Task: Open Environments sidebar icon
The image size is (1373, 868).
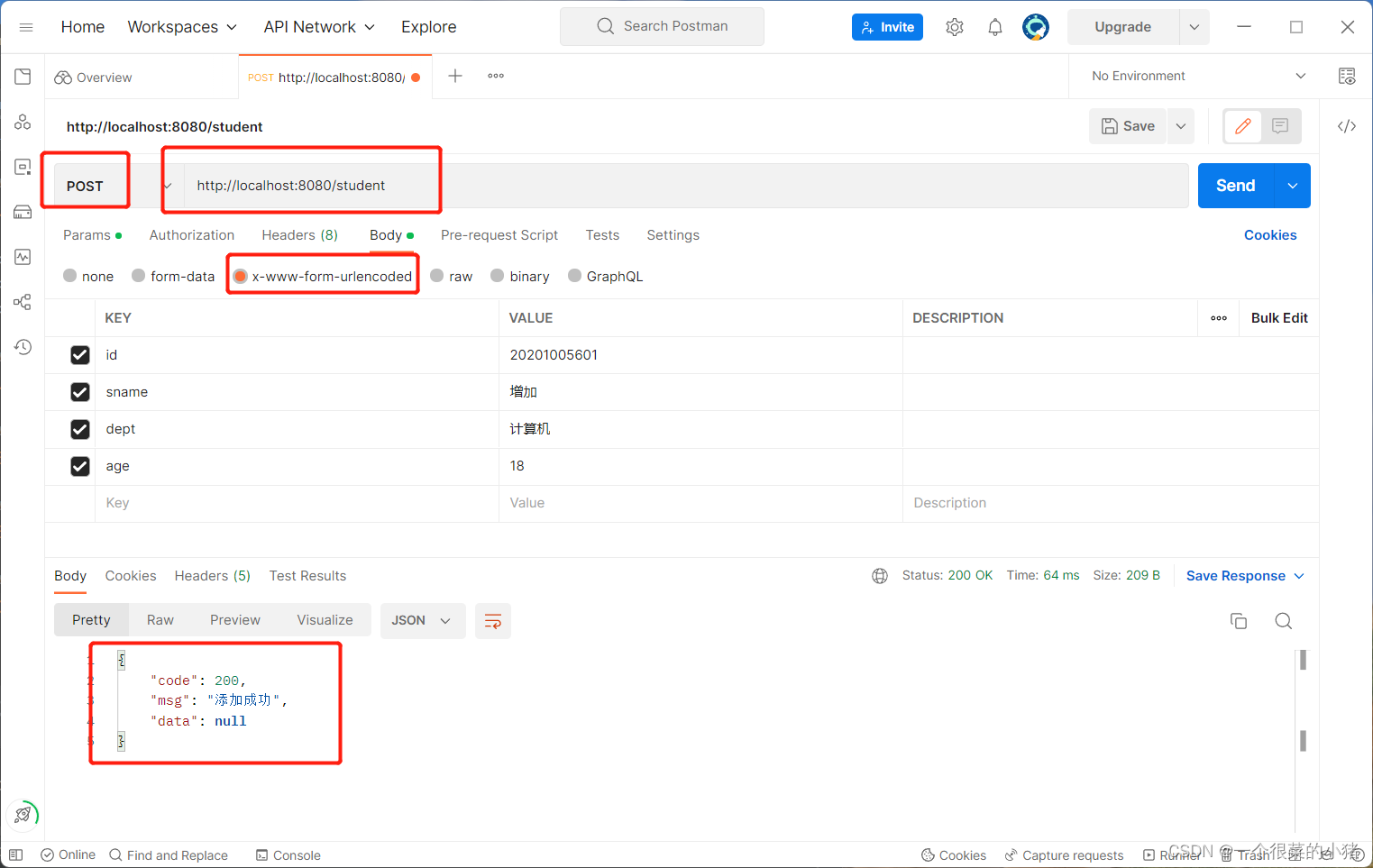Action: pos(23,167)
